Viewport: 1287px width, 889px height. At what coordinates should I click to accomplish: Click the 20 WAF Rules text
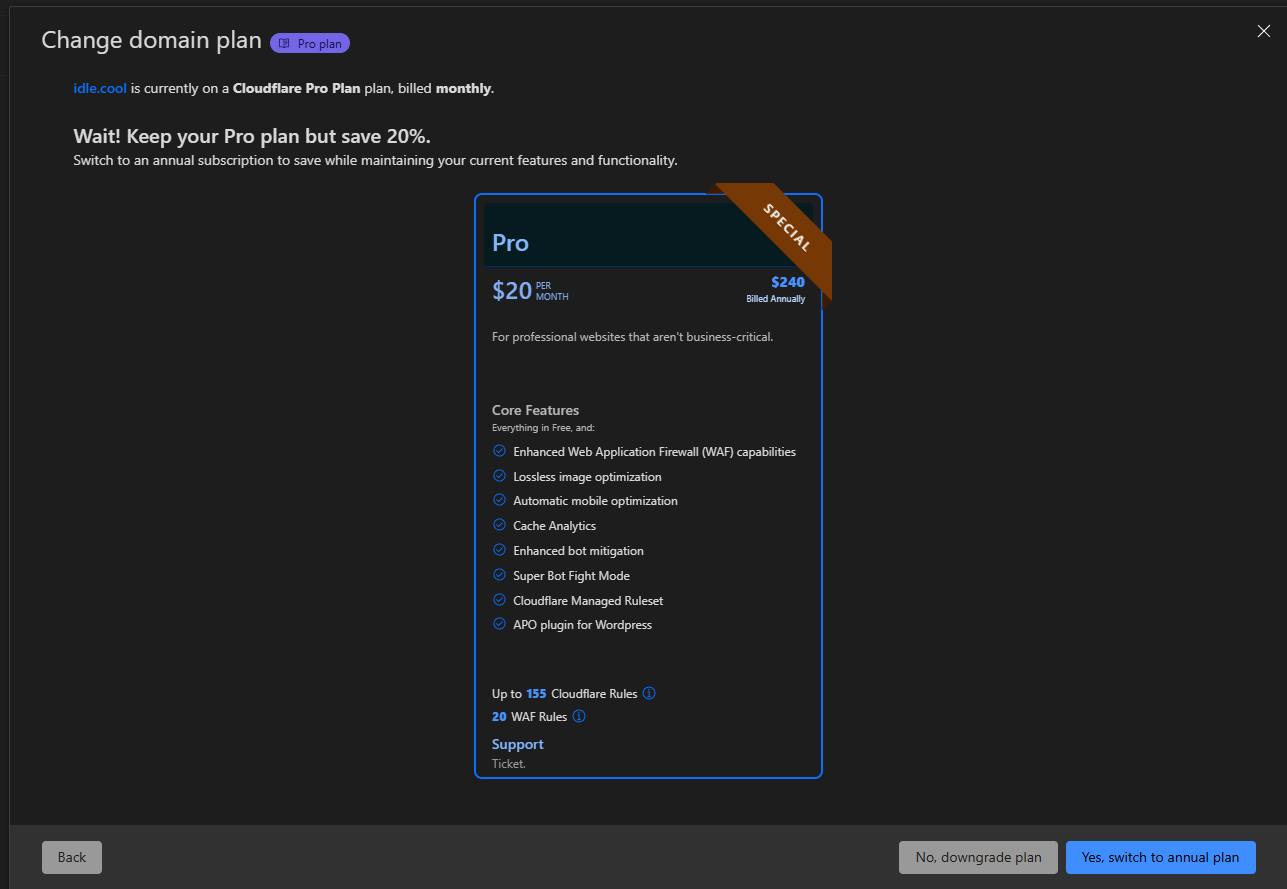tap(529, 716)
